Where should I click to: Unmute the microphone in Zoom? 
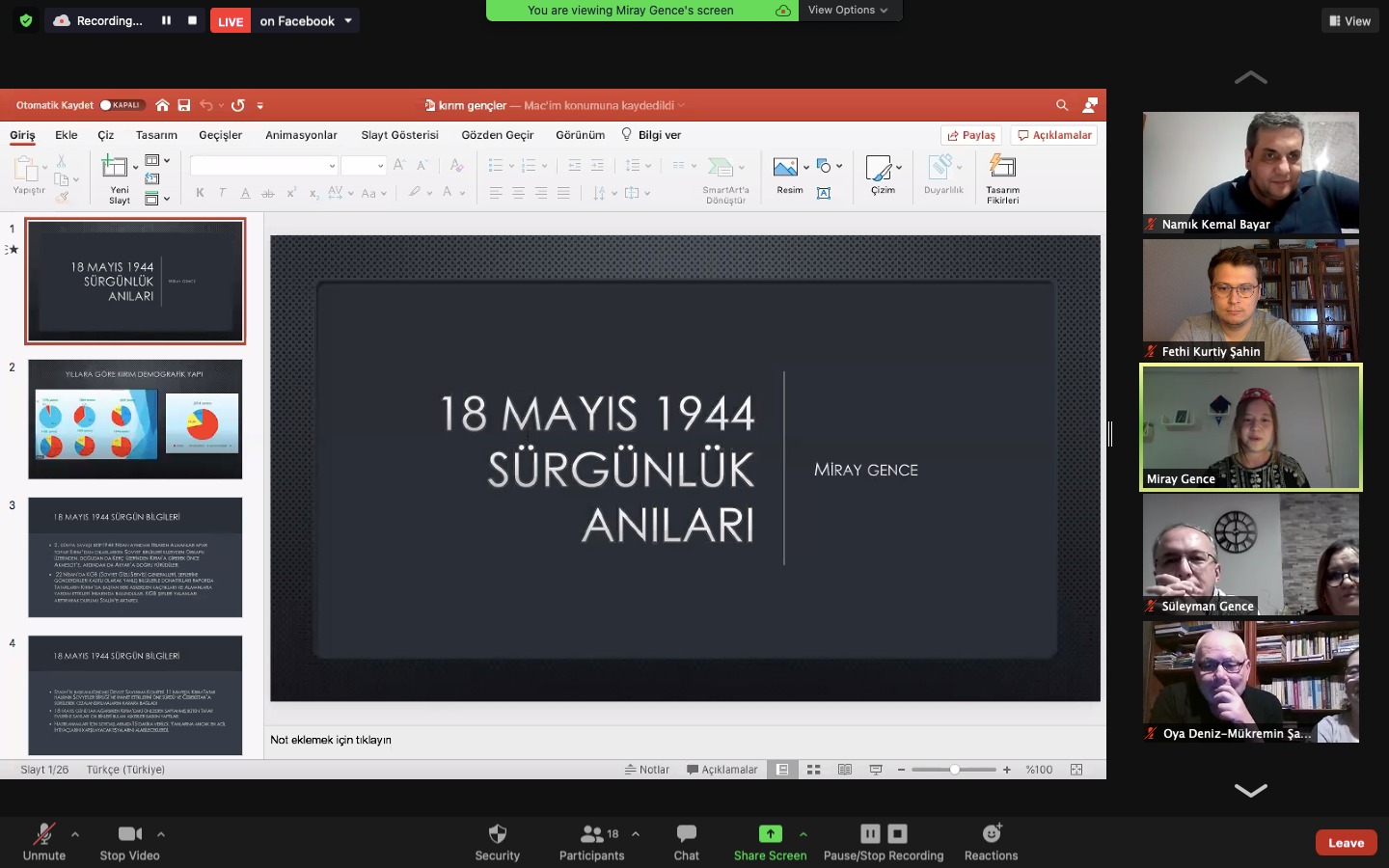pyautogui.click(x=44, y=842)
